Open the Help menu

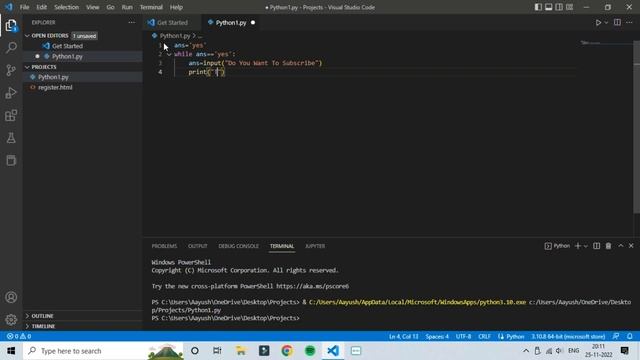coord(176,7)
